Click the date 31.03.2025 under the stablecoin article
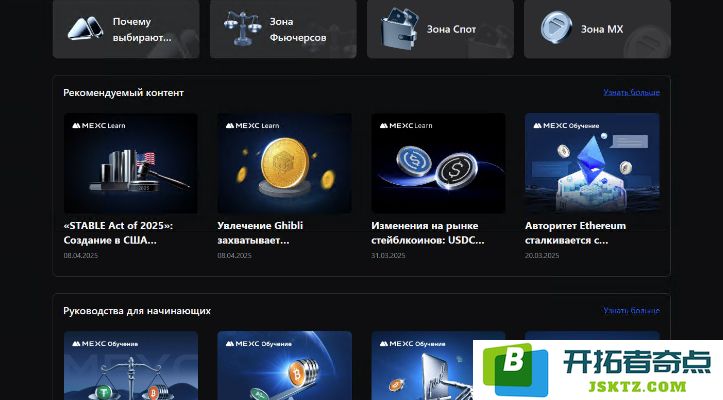The width and height of the screenshot is (723, 400). click(388, 255)
